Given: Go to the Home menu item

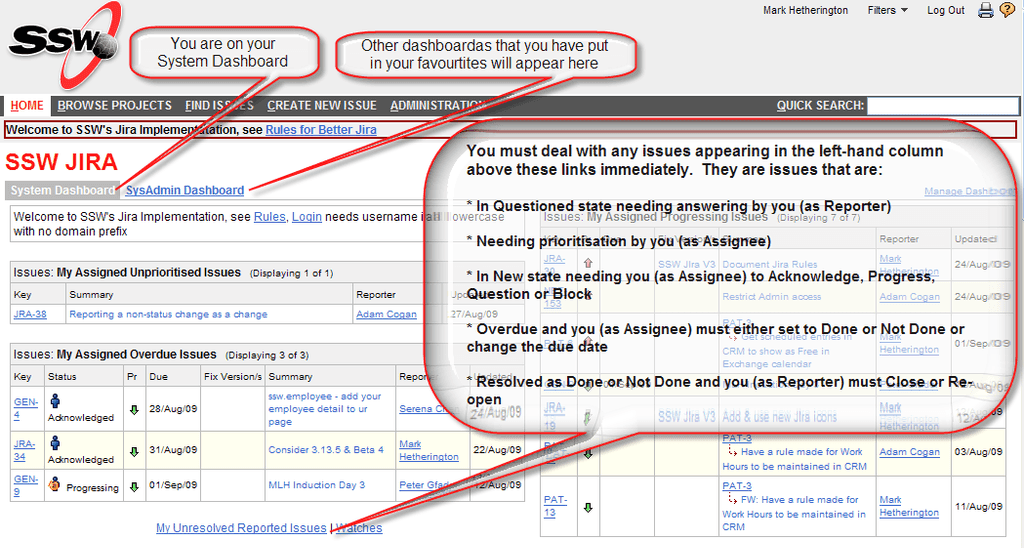Looking at the screenshot, I should click(x=27, y=105).
